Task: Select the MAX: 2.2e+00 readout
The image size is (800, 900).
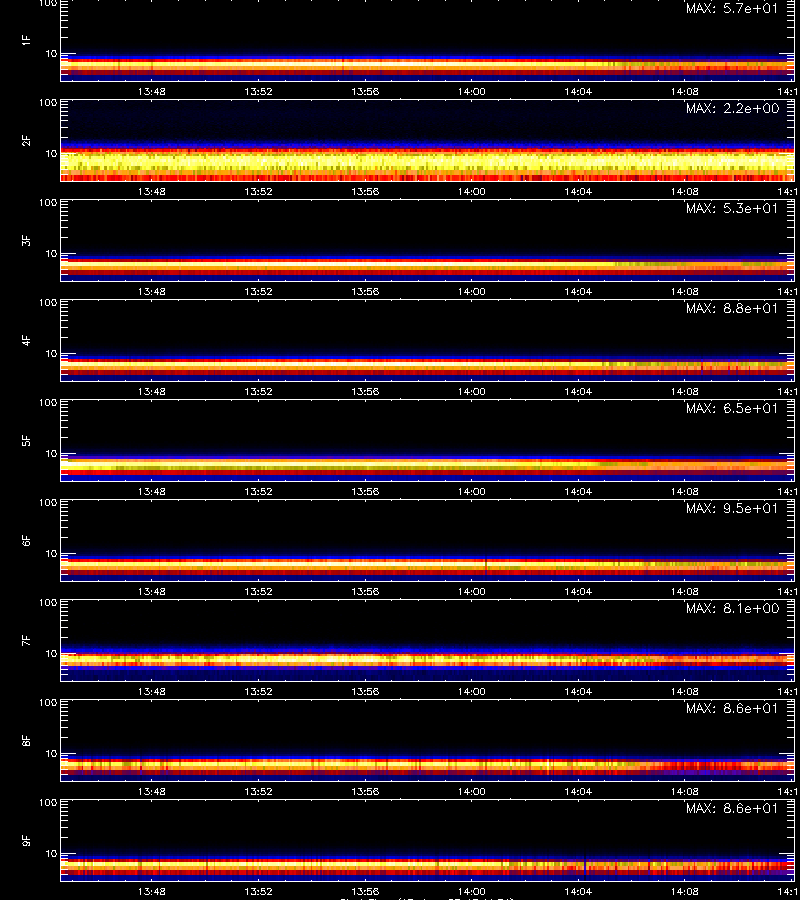Action: pos(732,108)
